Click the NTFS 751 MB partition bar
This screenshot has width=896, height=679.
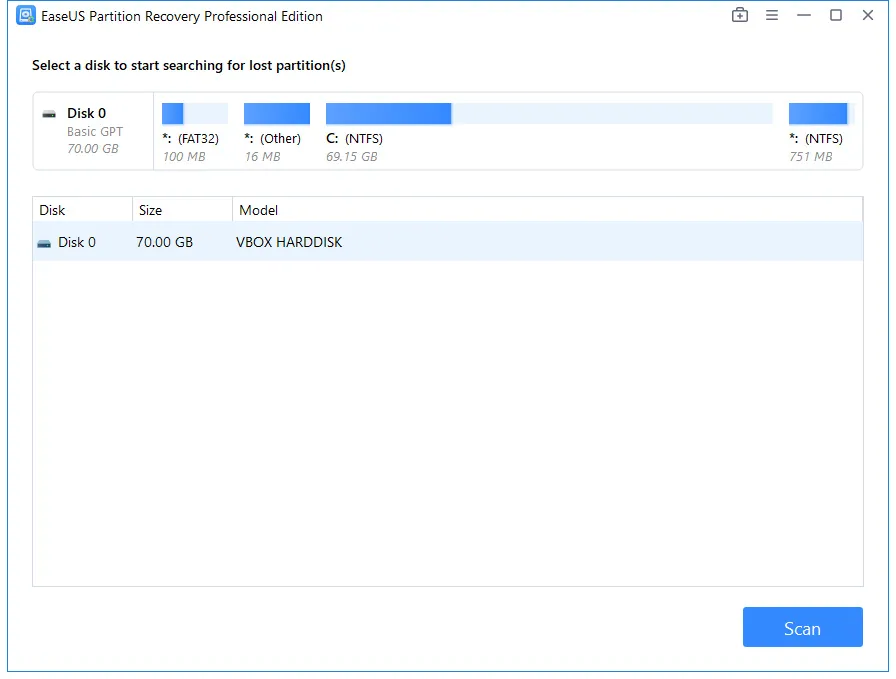(x=821, y=114)
